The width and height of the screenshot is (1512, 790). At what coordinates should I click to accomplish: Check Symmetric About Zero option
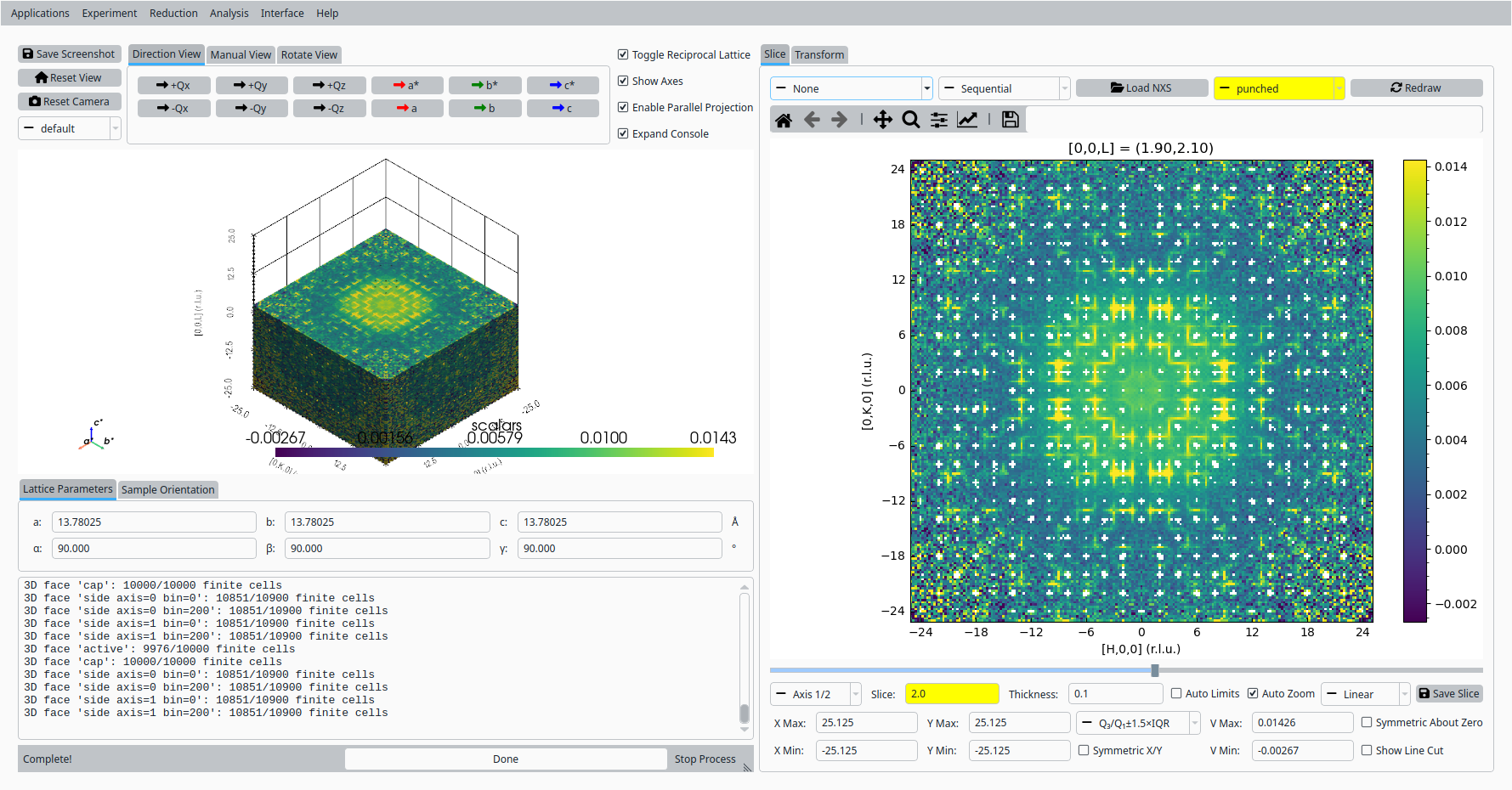pyautogui.click(x=1367, y=722)
